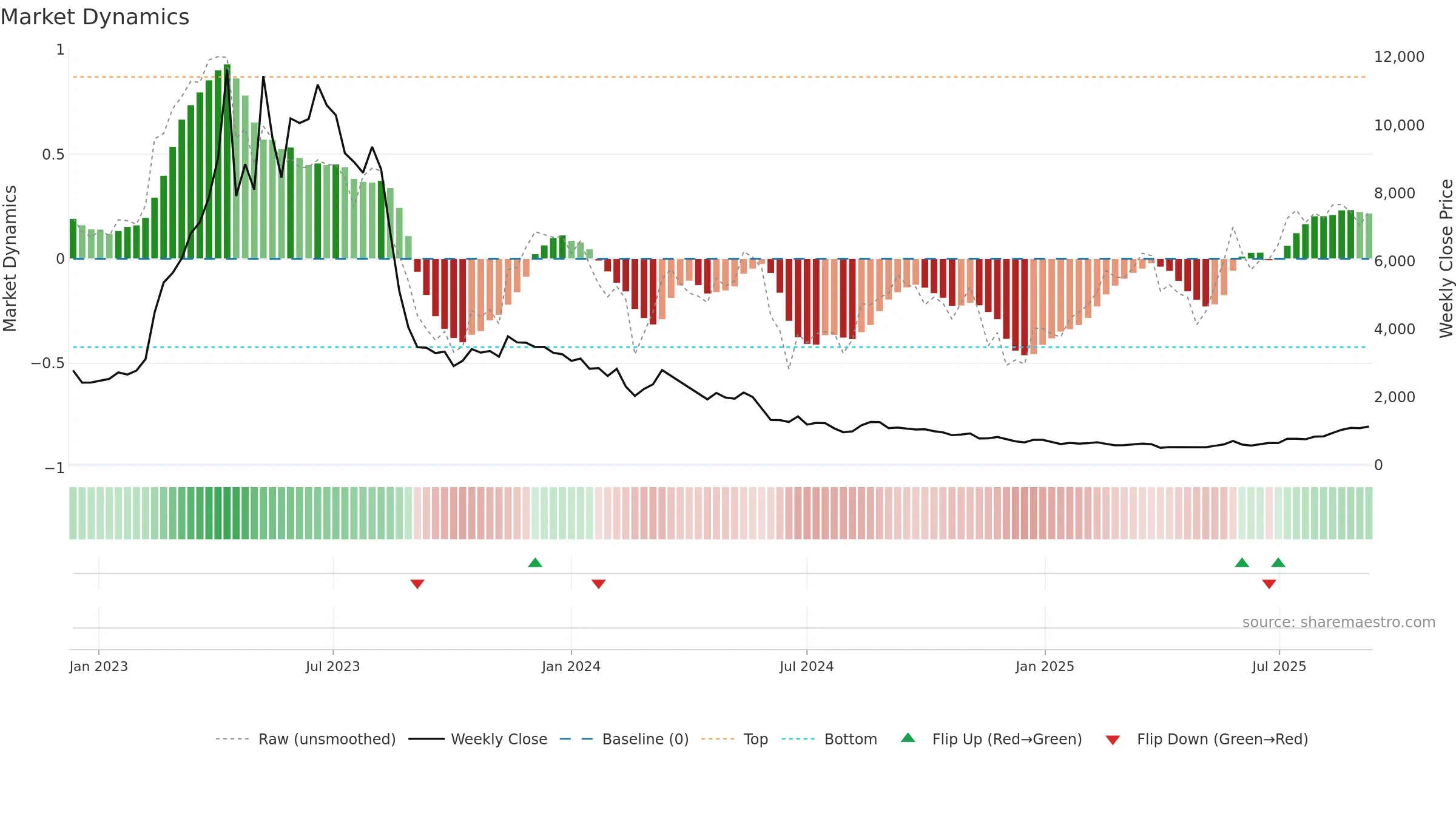Screen dimensions: 1456x819
Task: Click the deepest red bar near December 2024
Action: (1024, 307)
